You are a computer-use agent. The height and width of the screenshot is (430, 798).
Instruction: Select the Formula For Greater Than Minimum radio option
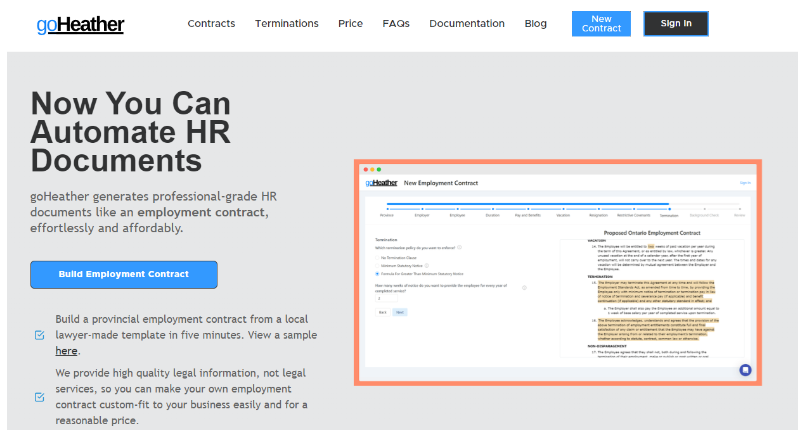tap(376, 273)
